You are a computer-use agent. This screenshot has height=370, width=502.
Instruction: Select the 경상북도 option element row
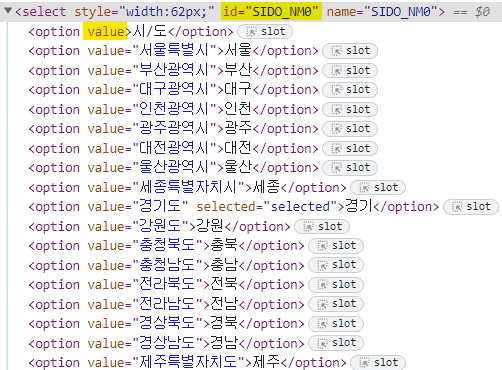[167, 324]
